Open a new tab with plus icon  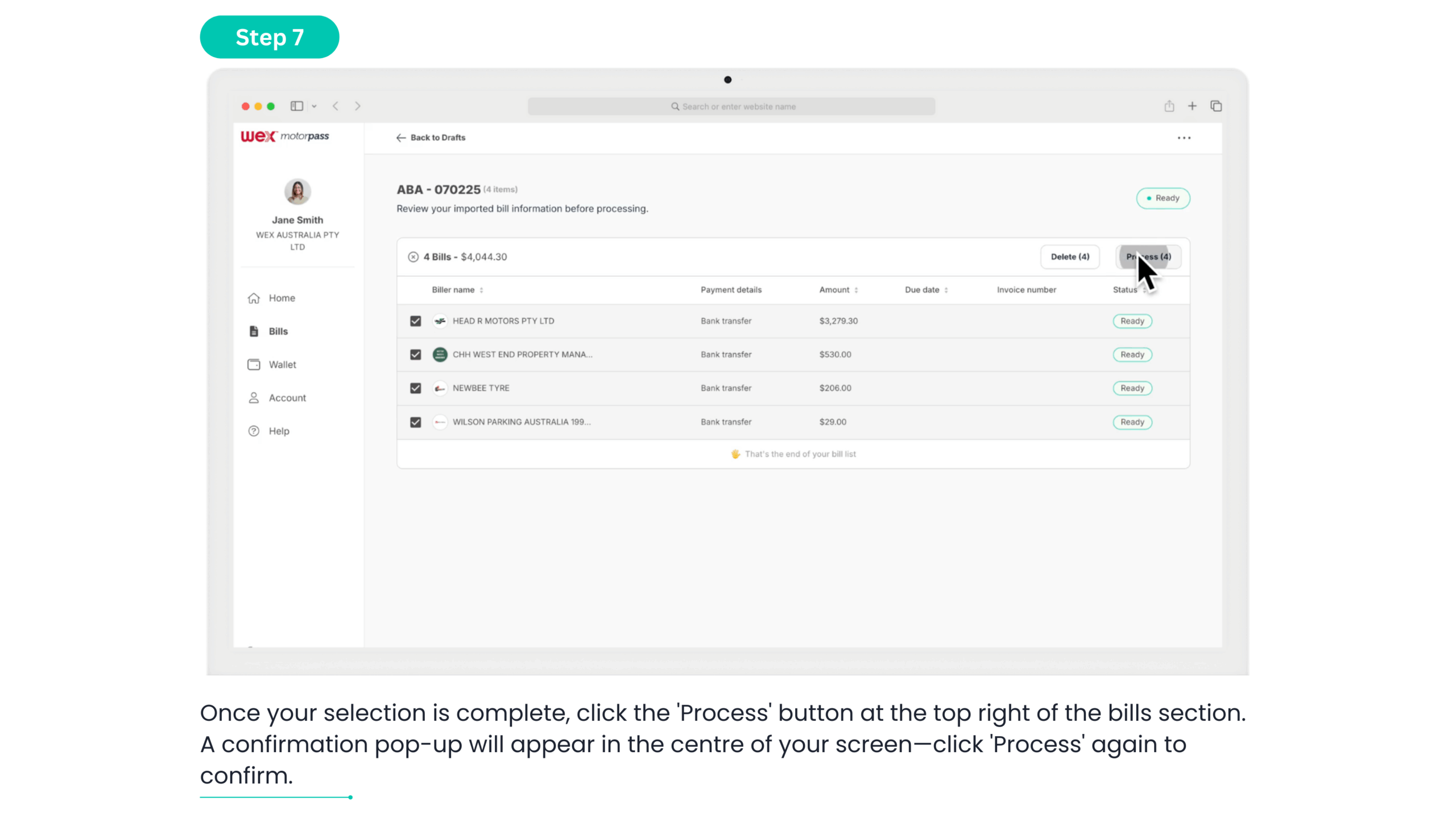coord(1192,106)
